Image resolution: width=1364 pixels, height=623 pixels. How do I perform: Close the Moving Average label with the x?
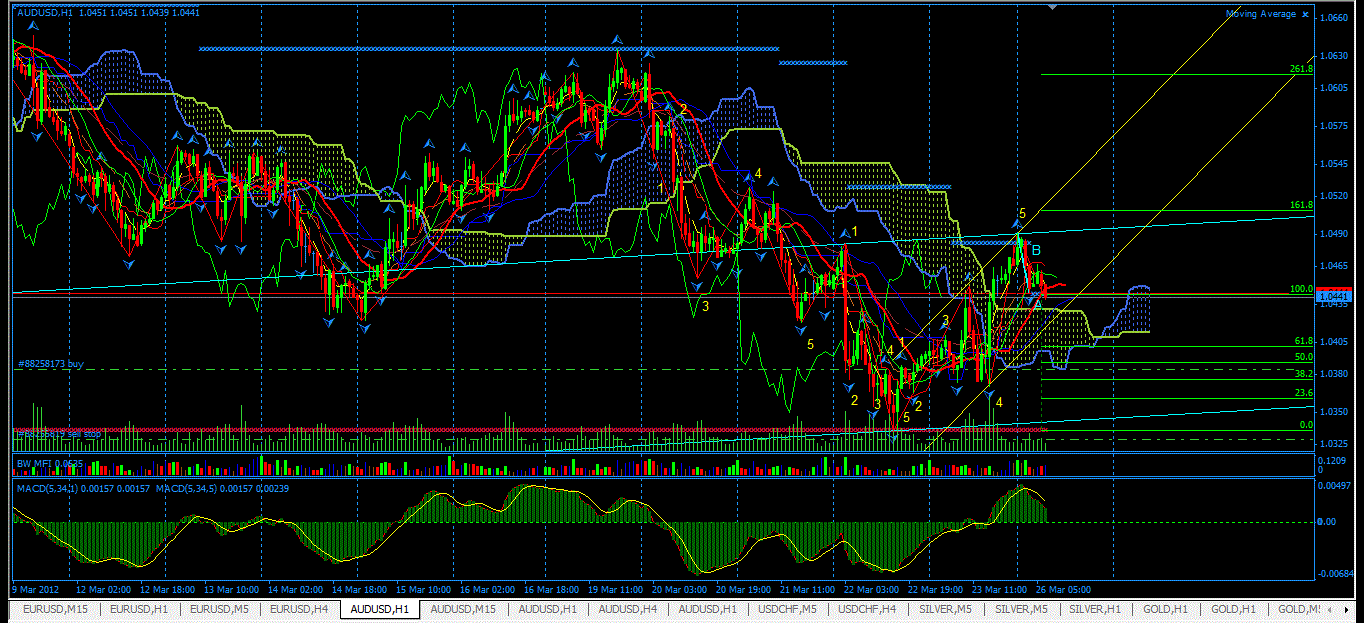[1307, 15]
